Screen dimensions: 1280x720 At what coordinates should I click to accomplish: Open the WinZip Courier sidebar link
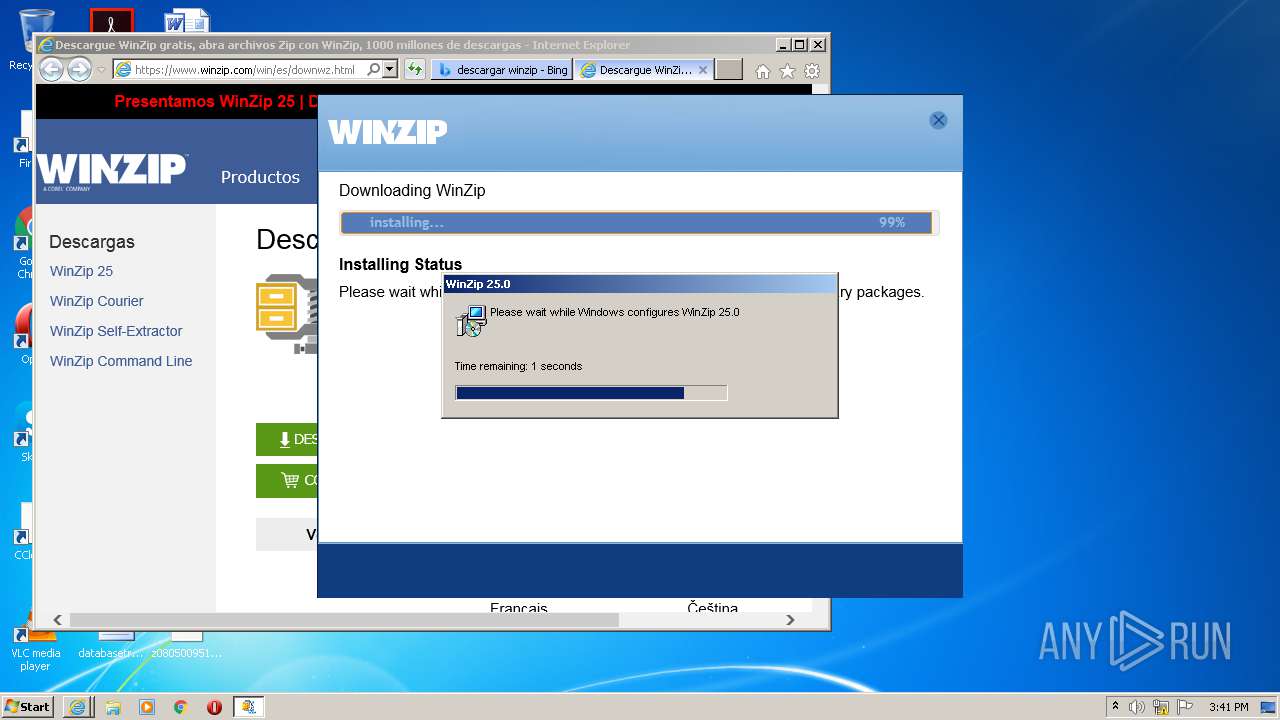pyautogui.click(x=97, y=301)
